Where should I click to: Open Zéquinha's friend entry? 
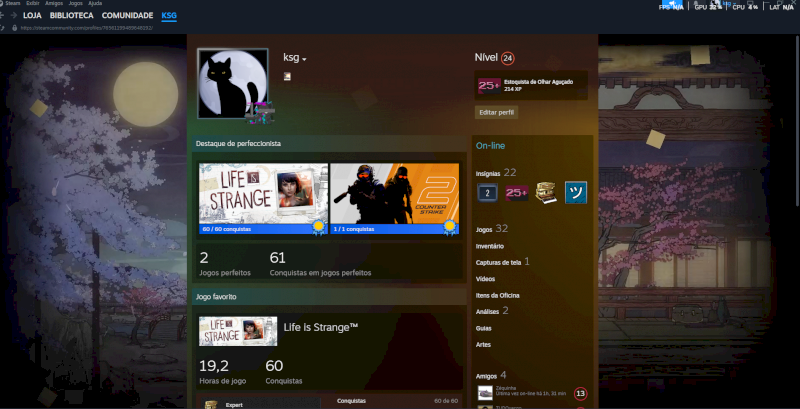pyautogui.click(x=532, y=393)
